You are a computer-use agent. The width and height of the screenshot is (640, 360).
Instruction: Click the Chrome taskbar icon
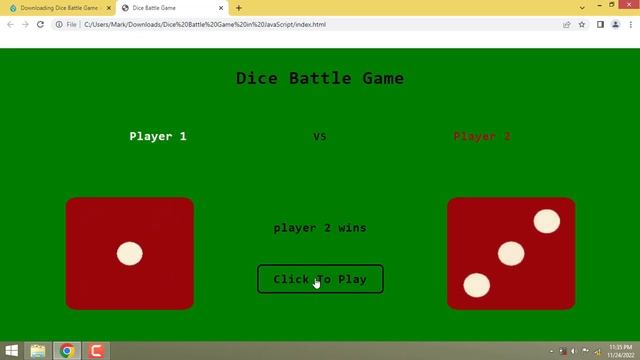click(x=67, y=351)
